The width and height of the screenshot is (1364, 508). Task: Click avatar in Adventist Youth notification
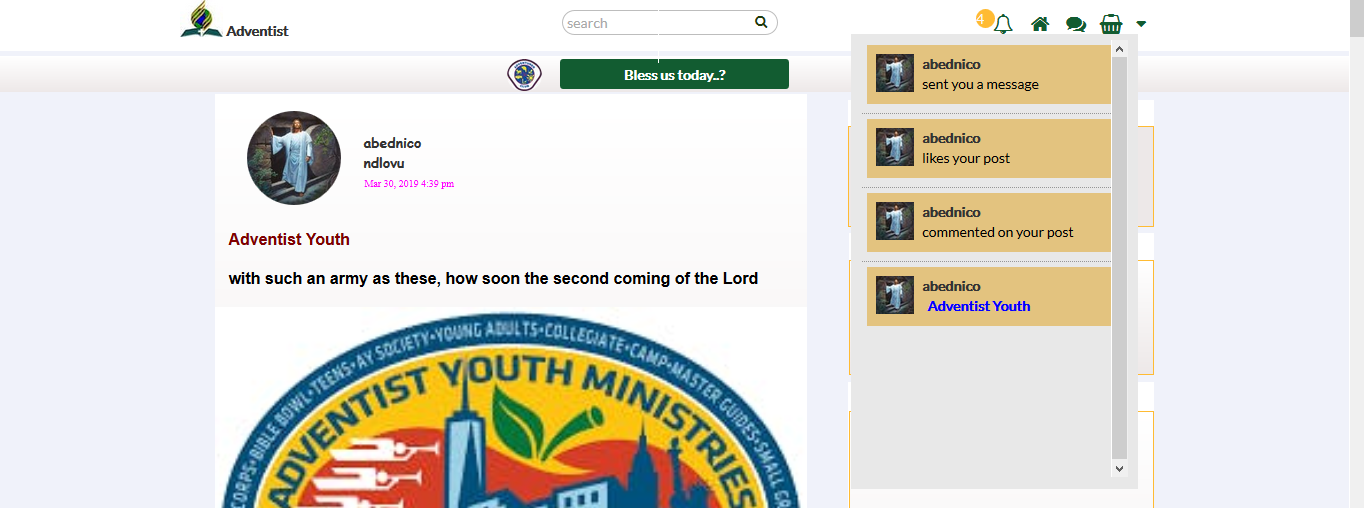[895, 295]
